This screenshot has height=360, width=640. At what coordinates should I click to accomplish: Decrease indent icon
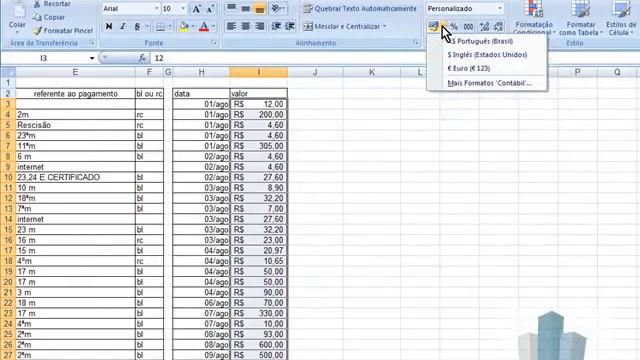(276, 27)
